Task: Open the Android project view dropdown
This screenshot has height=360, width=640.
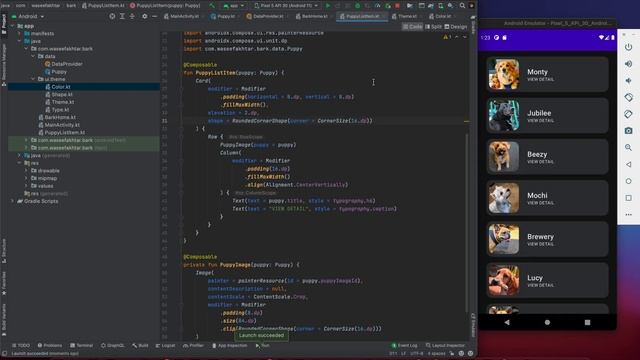Action: pos(28,16)
